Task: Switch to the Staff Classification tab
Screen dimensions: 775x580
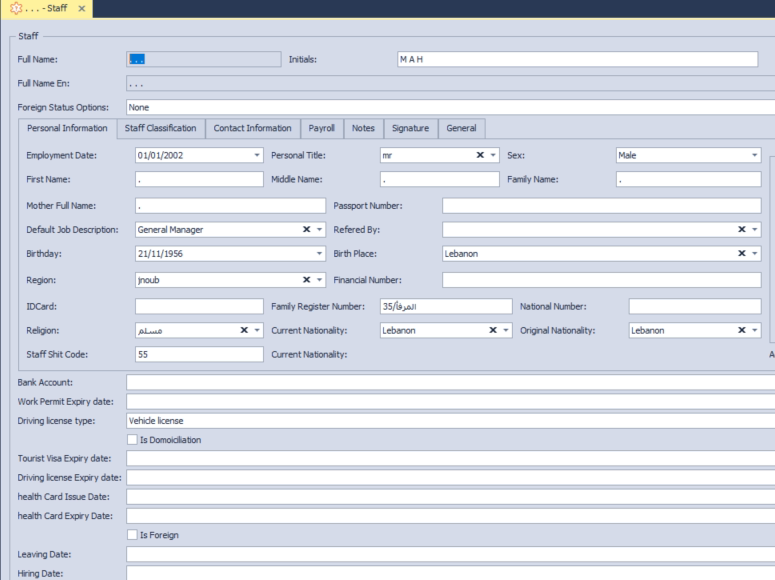Action: pos(161,128)
